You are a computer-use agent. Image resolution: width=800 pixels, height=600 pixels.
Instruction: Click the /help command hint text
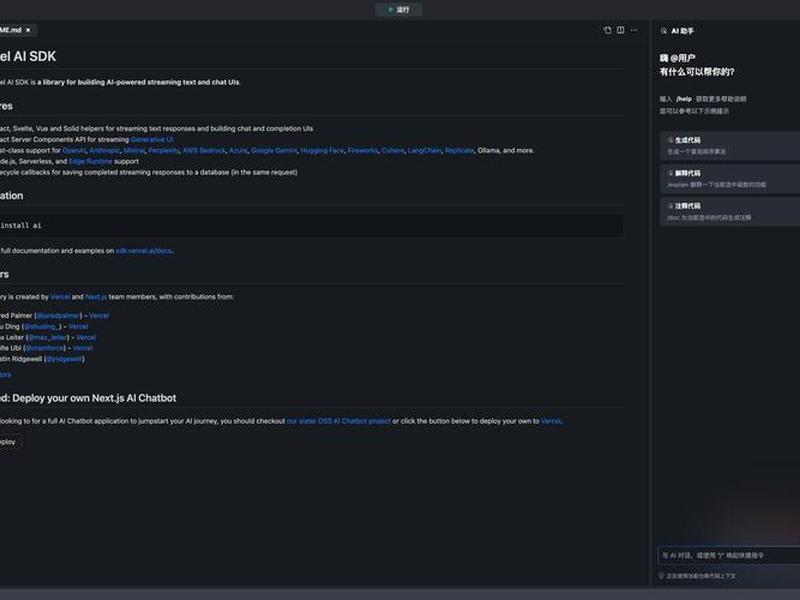(x=684, y=99)
